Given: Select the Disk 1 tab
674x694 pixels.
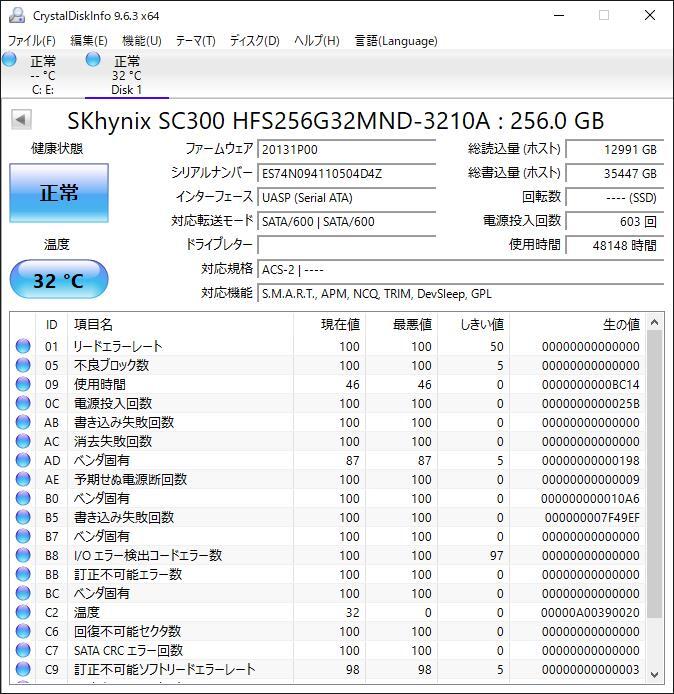Looking at the screenshot, I should (x=127, y=75).
